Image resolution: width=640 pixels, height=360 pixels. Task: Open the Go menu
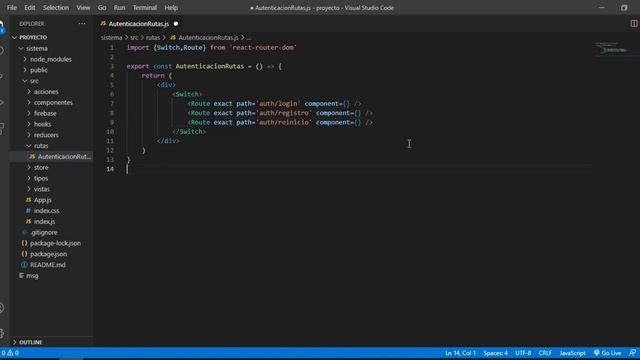coord(102,7)
